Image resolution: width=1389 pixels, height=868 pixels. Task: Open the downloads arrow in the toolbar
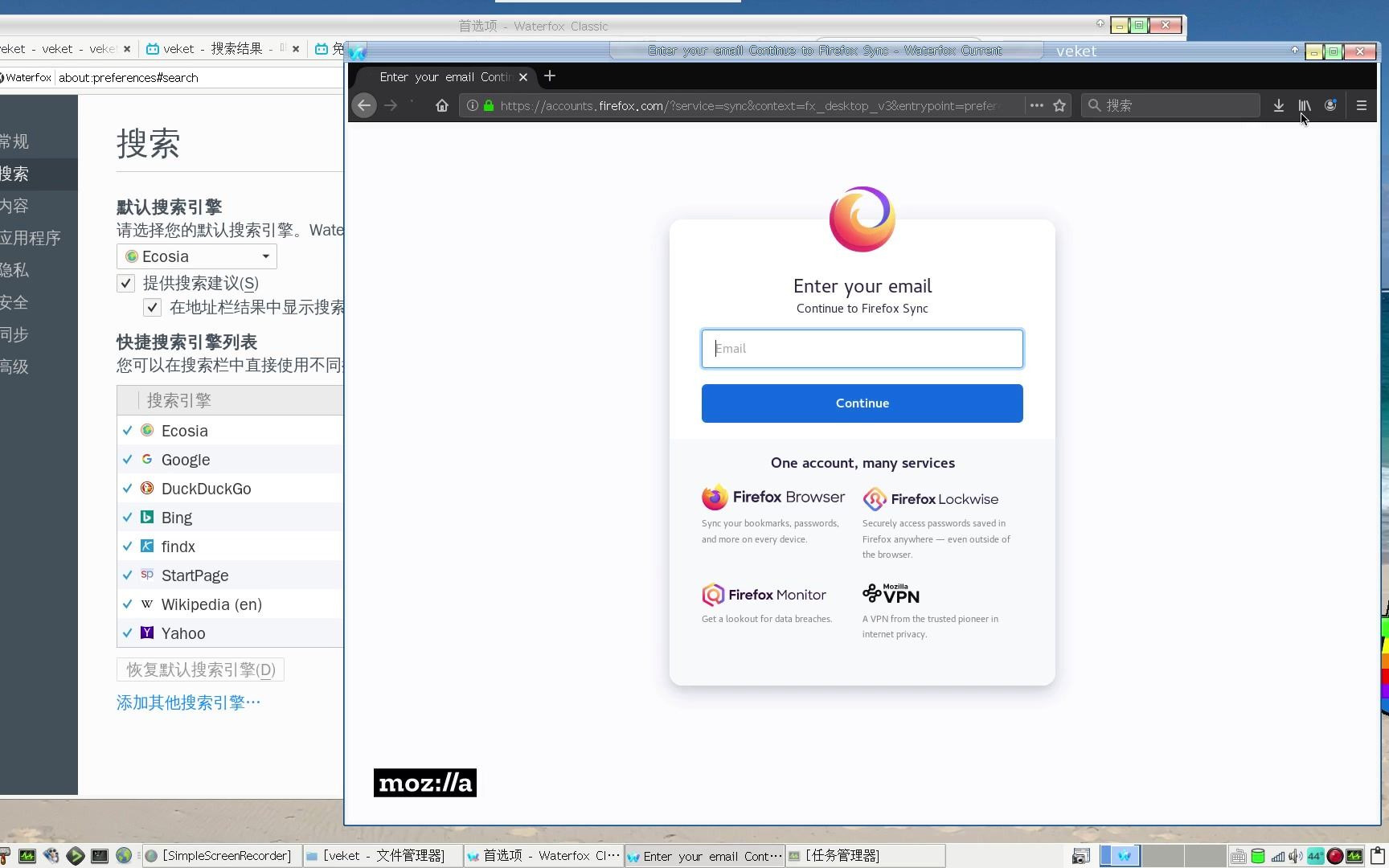click(1279, 105)
